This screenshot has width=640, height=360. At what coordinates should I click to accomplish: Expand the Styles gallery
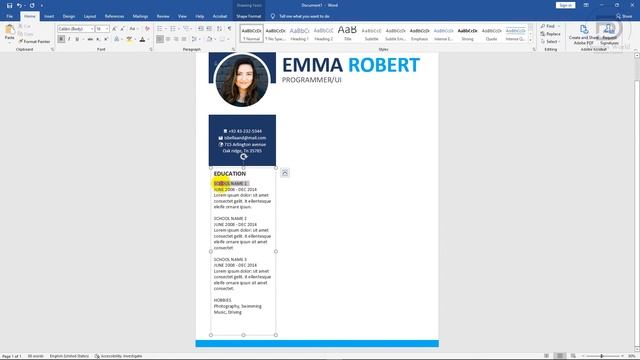(x=530, y=40)
